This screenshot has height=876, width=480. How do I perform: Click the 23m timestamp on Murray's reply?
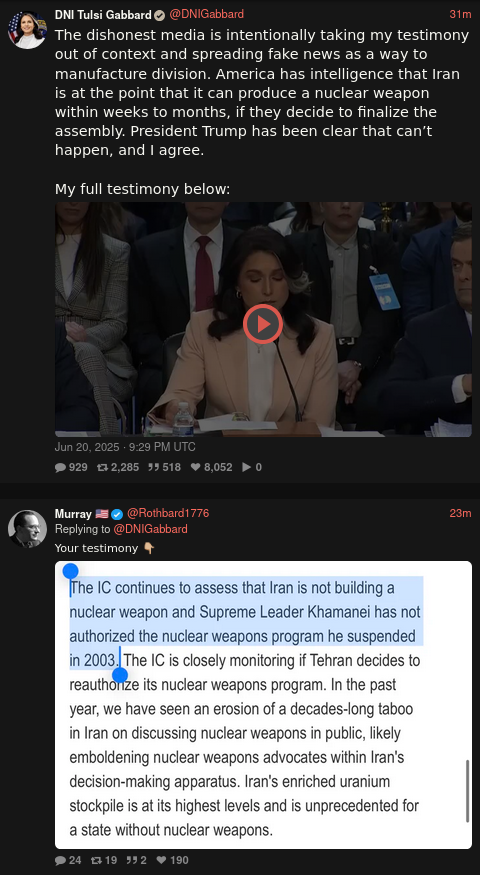pos(460,513)
